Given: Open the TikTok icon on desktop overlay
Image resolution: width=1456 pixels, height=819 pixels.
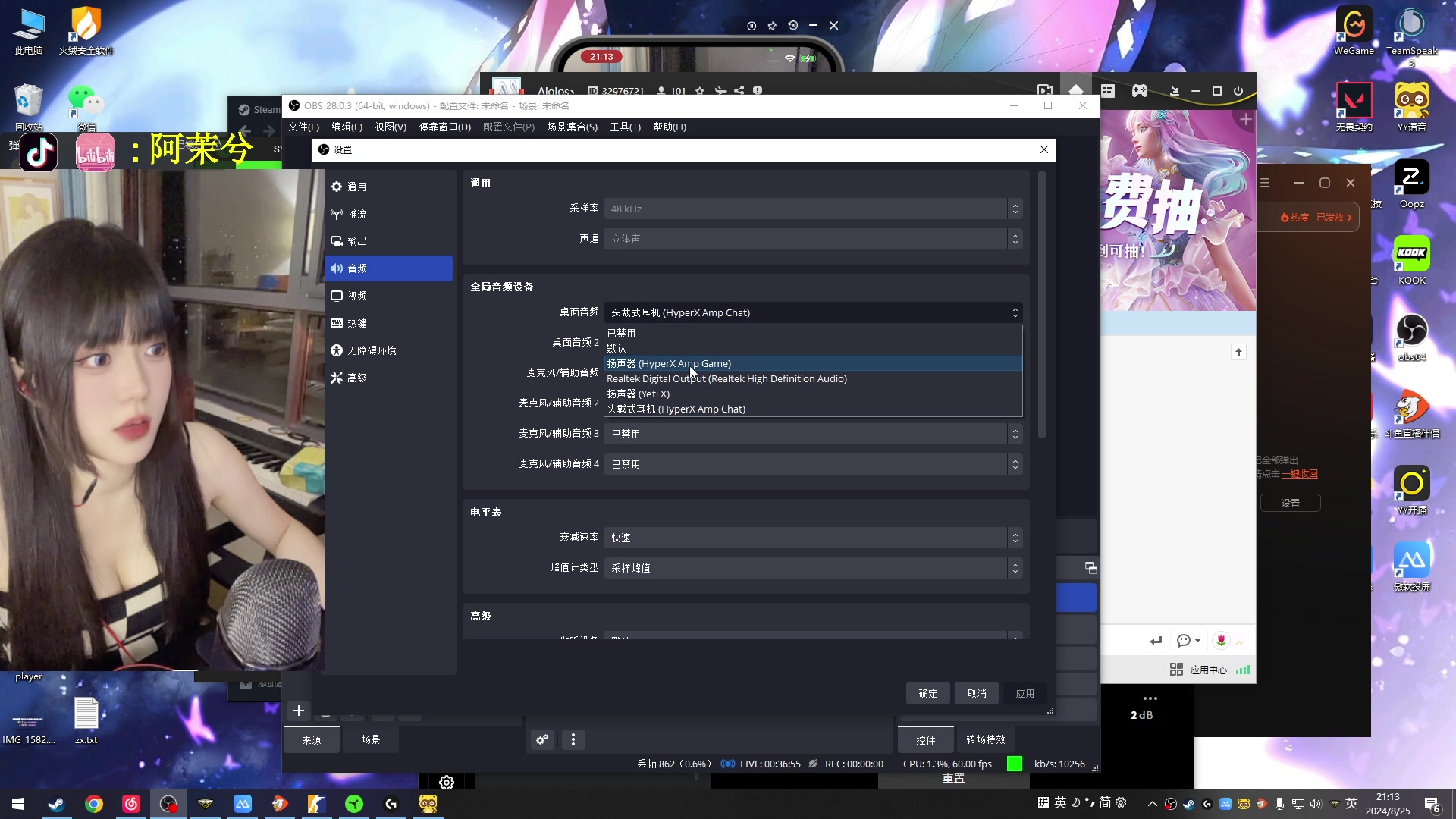Looking at the screenshot, I should coord(39,152).
